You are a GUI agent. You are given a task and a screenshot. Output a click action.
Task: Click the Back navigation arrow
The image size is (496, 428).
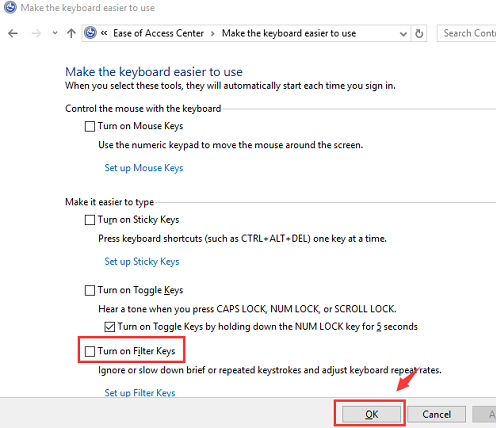pyautogui.click(x=13, y=33)
